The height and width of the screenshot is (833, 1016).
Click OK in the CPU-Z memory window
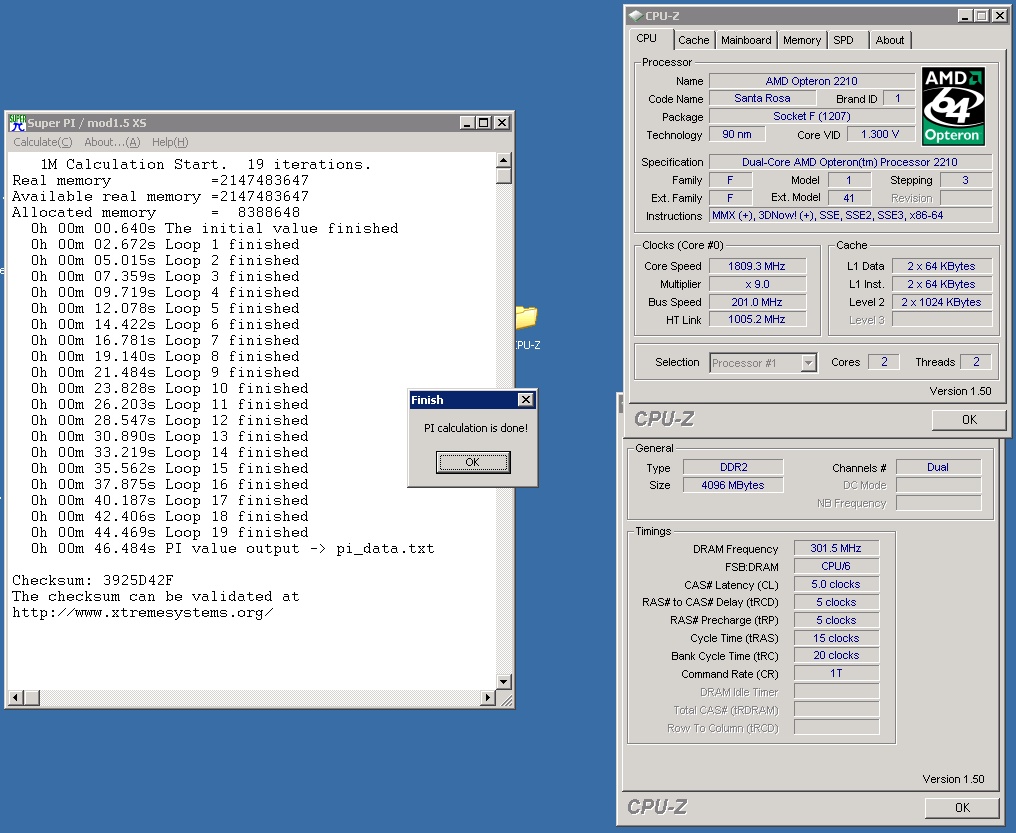coord(962,808)
